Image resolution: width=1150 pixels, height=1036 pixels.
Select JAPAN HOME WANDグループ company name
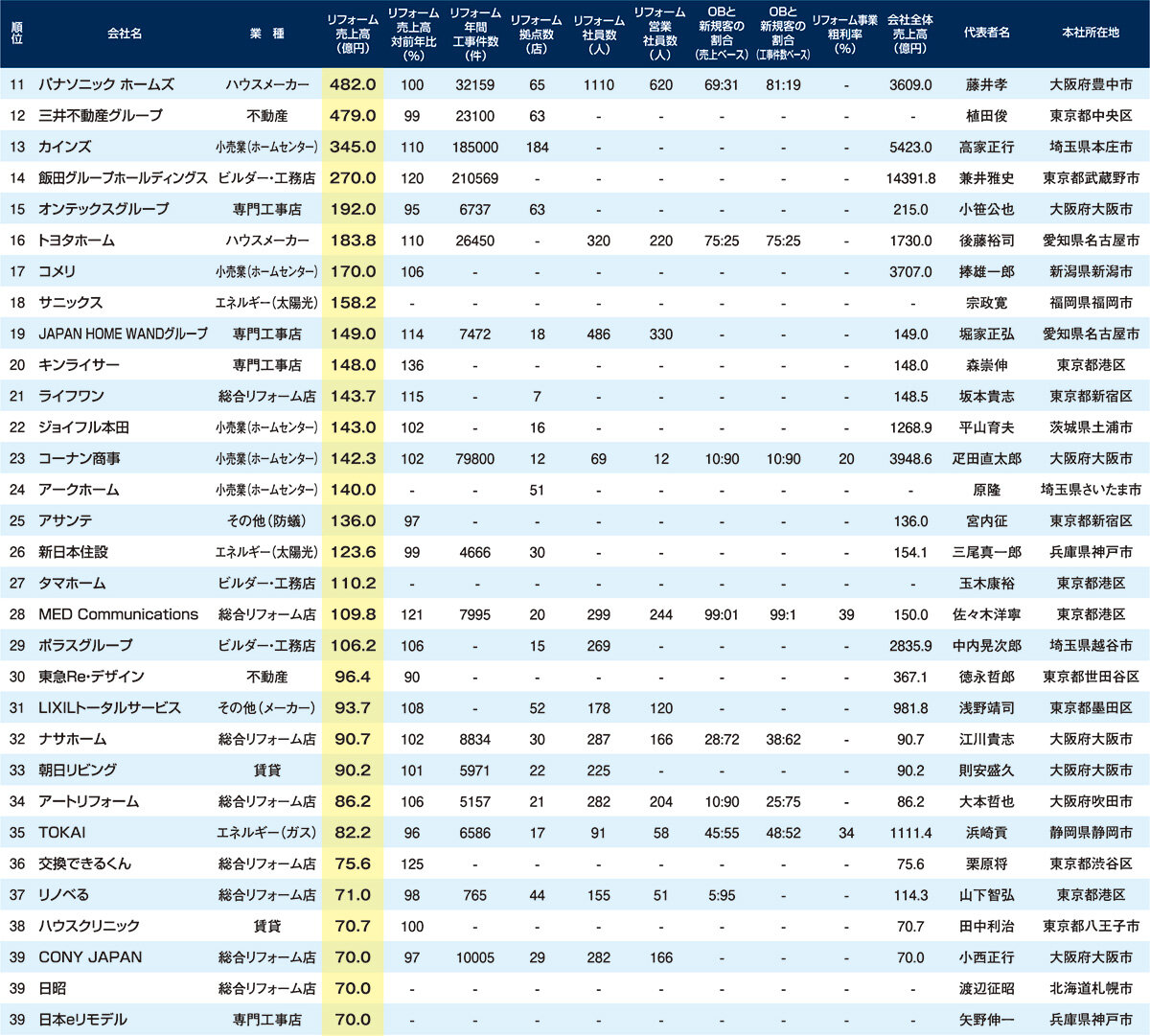[x=123, y=334]
